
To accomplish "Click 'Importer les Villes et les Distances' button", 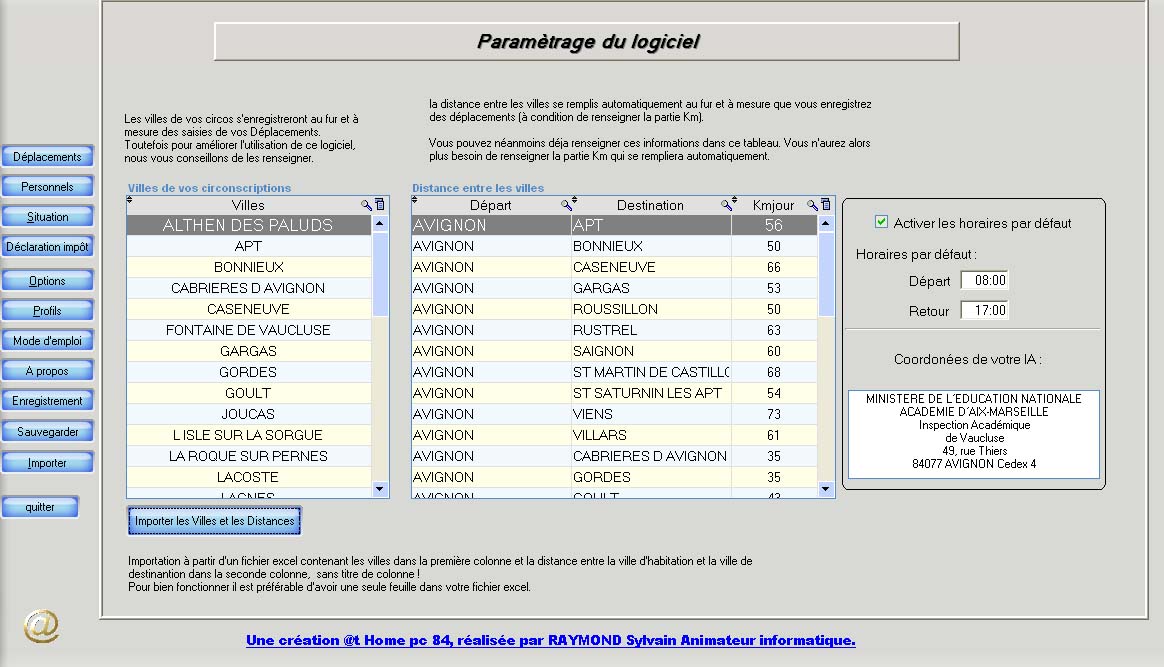I will [x=214, y=521].
